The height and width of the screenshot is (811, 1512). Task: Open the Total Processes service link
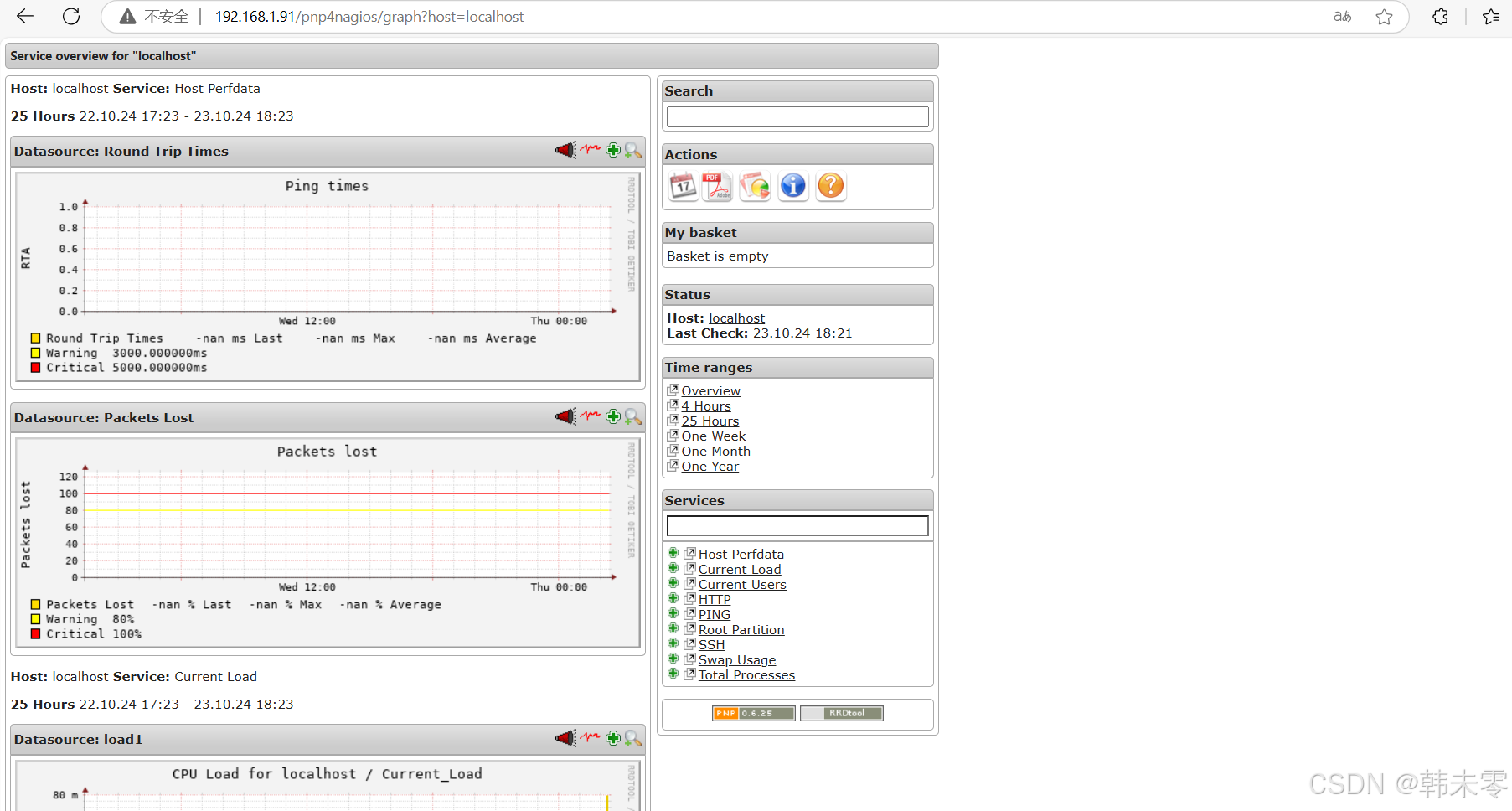(746, 674)
